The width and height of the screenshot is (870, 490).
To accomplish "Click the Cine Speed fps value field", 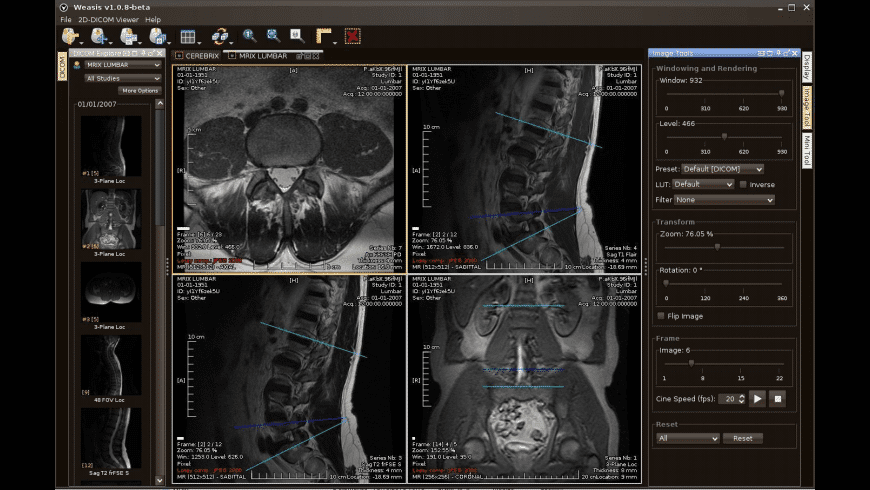I will pos(729,399).
